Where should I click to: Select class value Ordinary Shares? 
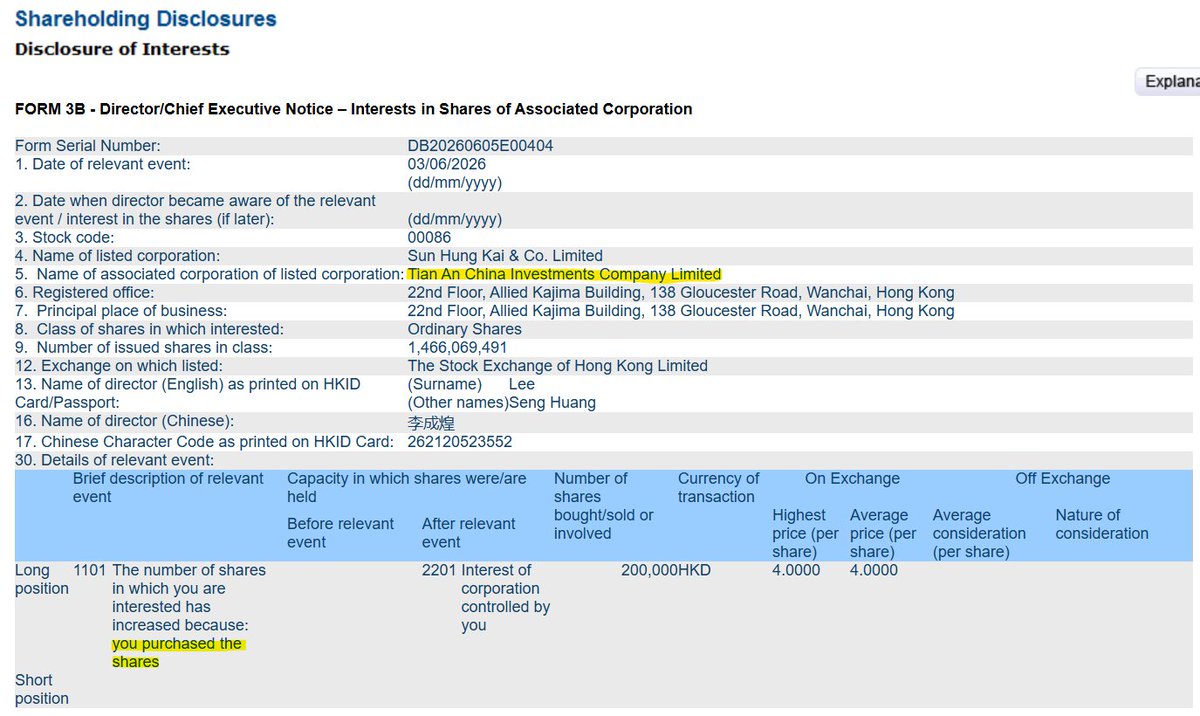(464, 329)
